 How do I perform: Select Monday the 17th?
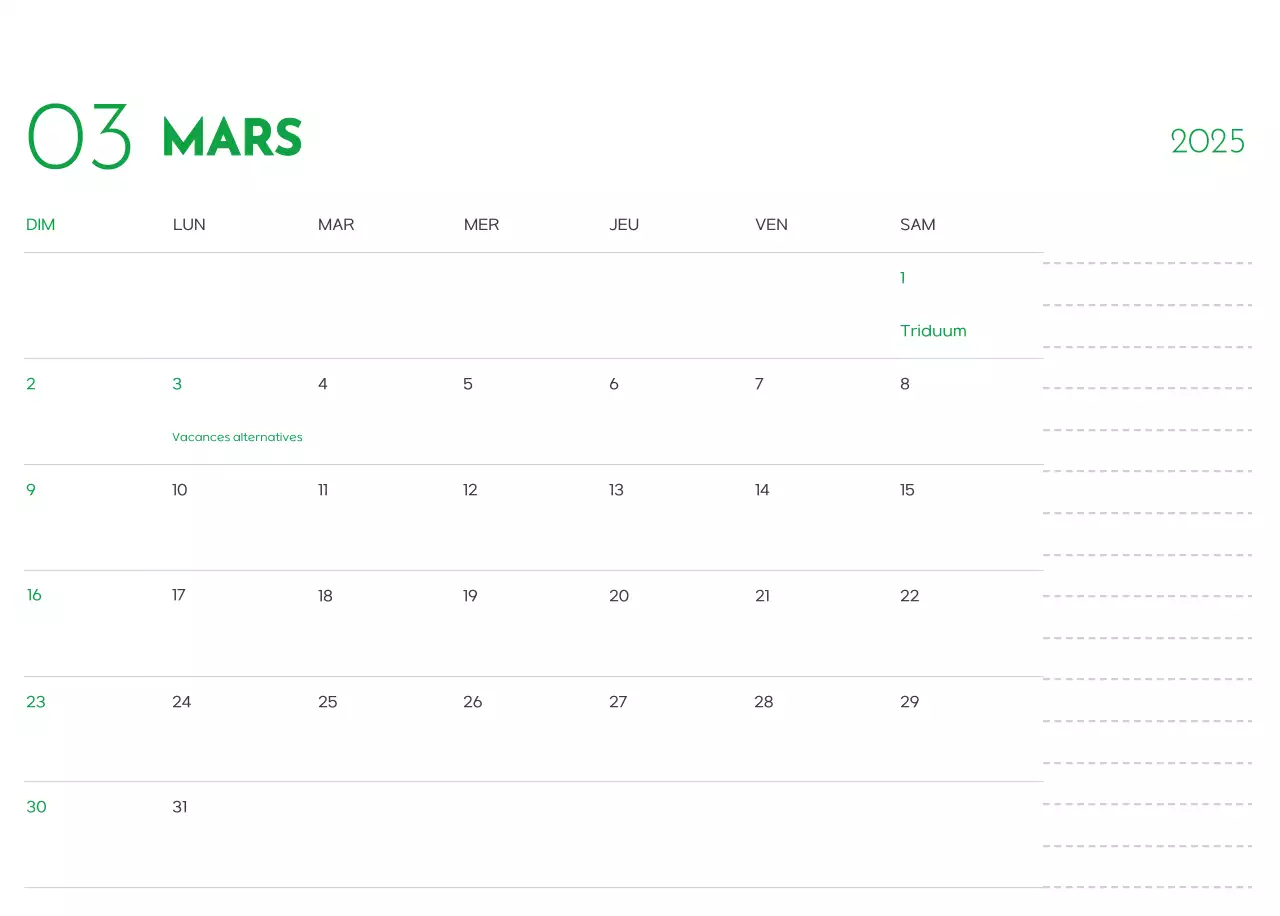(x=179, y=595)
